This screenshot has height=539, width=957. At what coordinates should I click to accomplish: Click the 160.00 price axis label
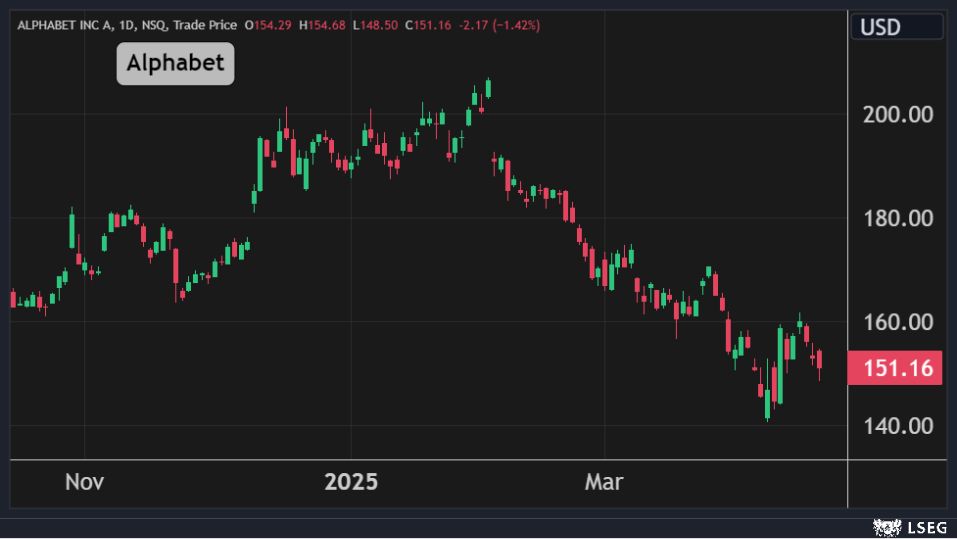click(x=898, y=322)
